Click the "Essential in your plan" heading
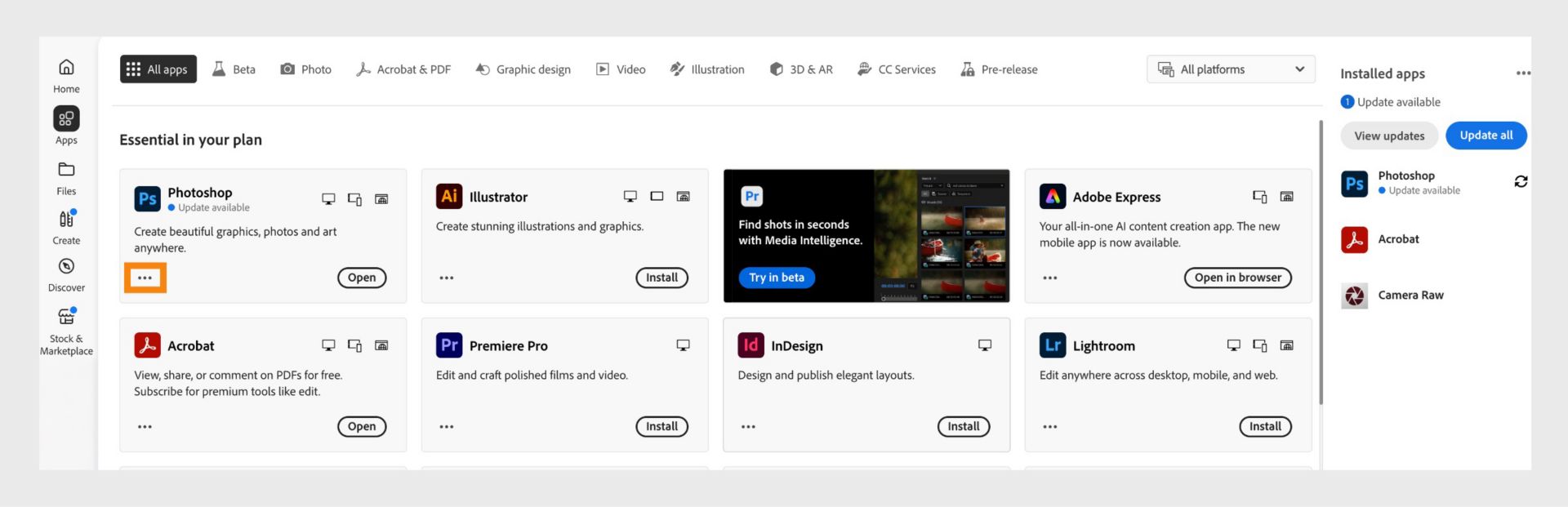The height and width of the screenshot is (507, 1568). click(191, 140)
